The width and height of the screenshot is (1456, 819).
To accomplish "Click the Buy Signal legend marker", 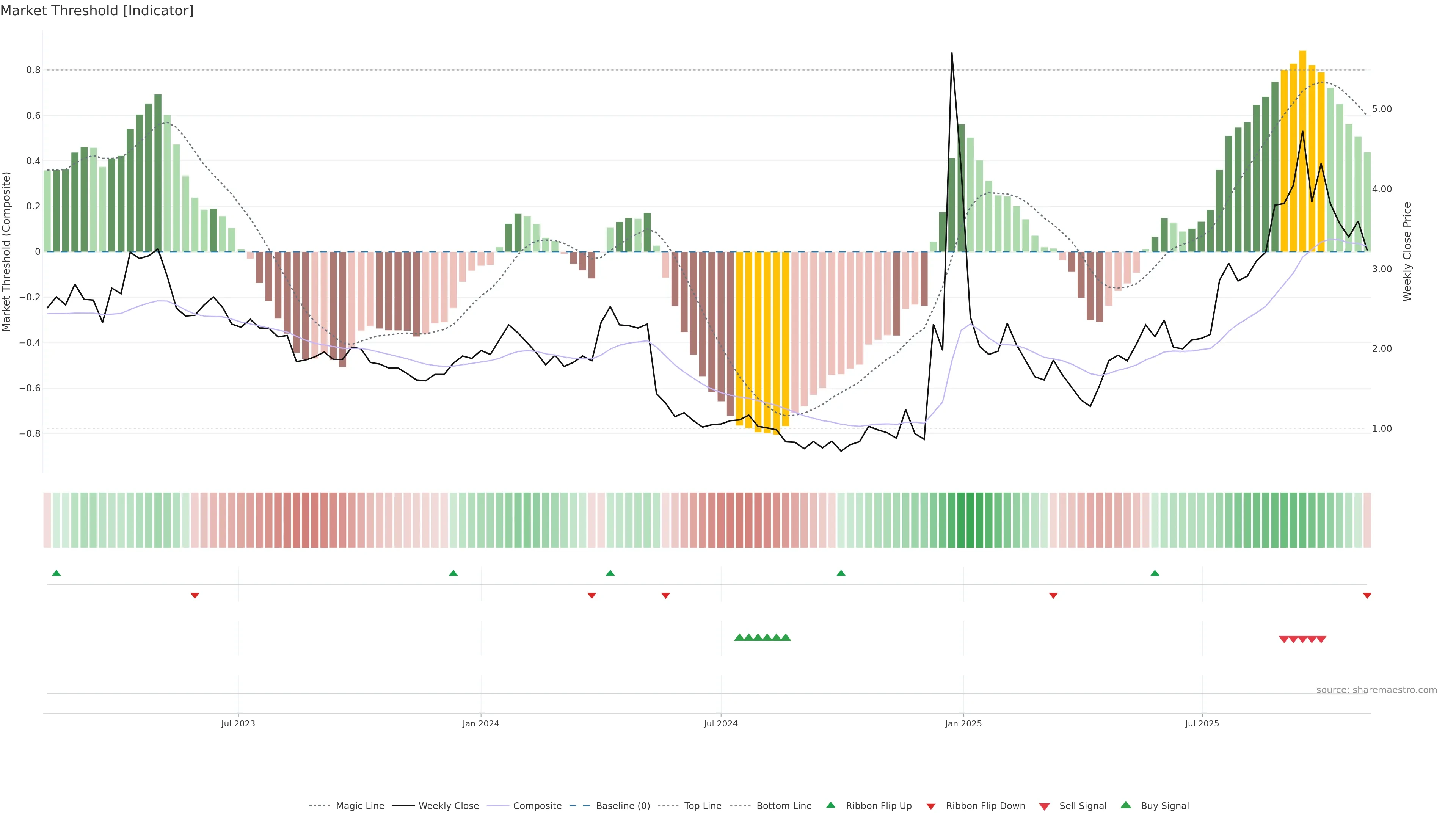I will pyautogui.click(x=1125, y=805).
